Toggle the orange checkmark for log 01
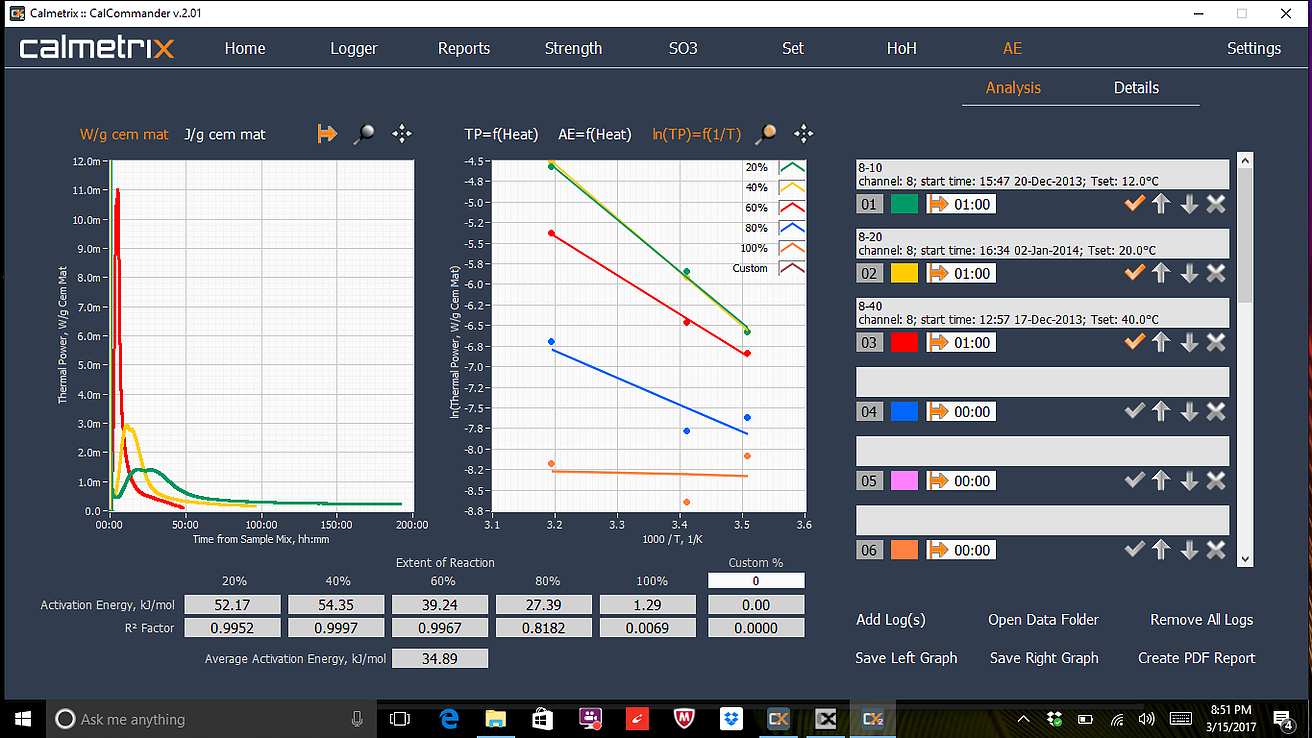This screenshot has height=738, width=1312. click(1133, 204)
